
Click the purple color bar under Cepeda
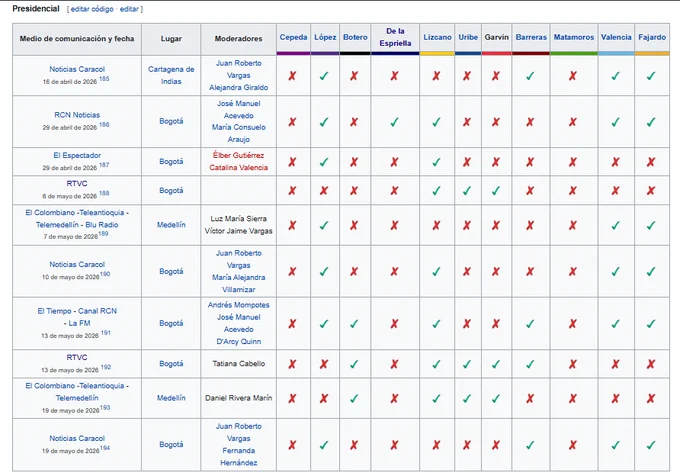[x=293, y=53]
